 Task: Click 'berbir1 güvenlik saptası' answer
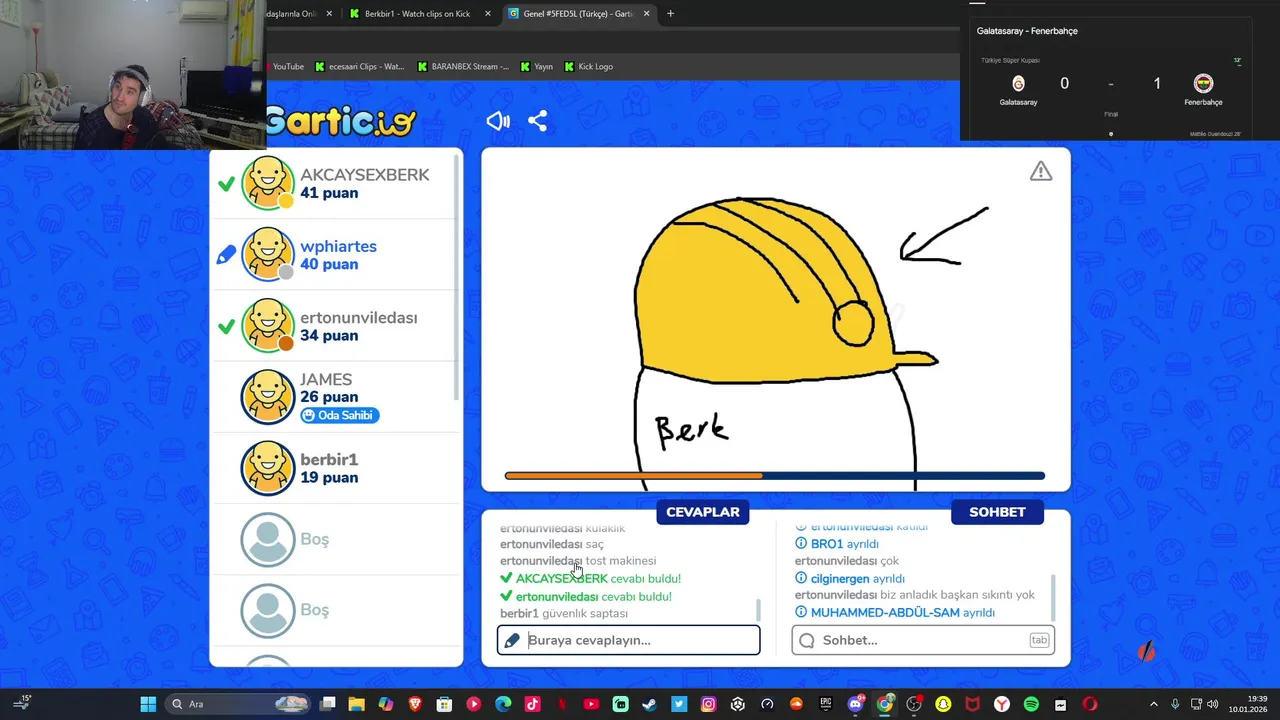[x=564, y=614]
